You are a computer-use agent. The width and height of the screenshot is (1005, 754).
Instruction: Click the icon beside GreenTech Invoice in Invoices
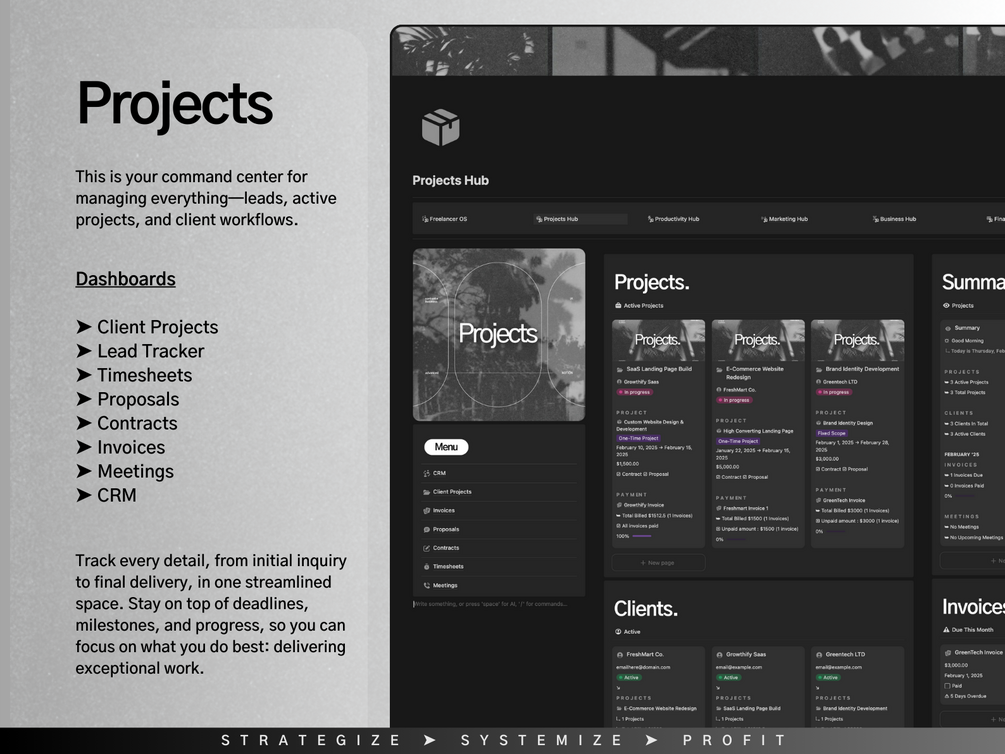point(948,653)
